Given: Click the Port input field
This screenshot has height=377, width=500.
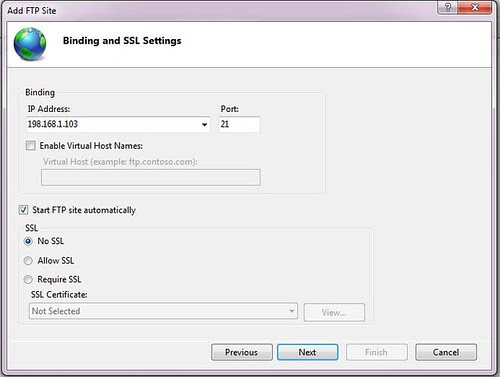Looking at the screenshot, I should (239, 124).
